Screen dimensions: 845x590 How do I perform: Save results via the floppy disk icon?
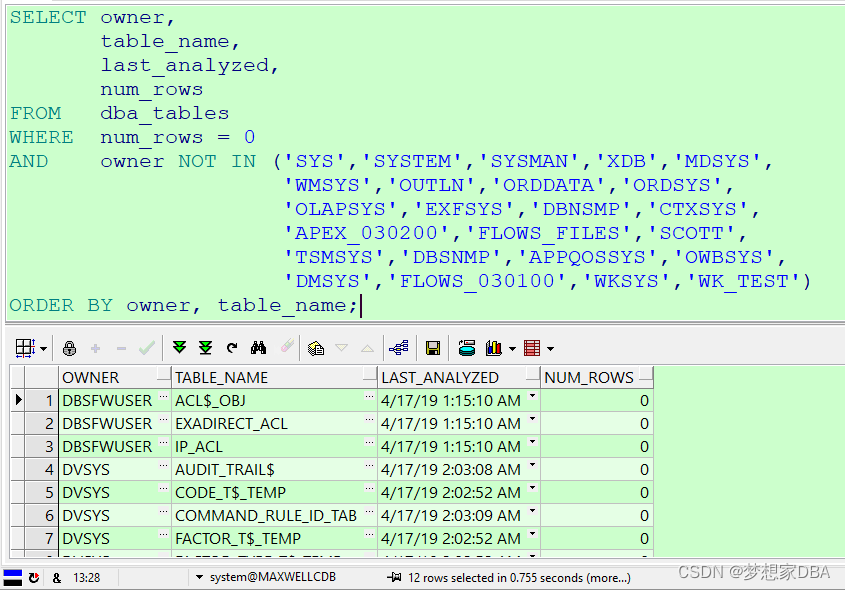pyautogui.click(x=432, y=345)
